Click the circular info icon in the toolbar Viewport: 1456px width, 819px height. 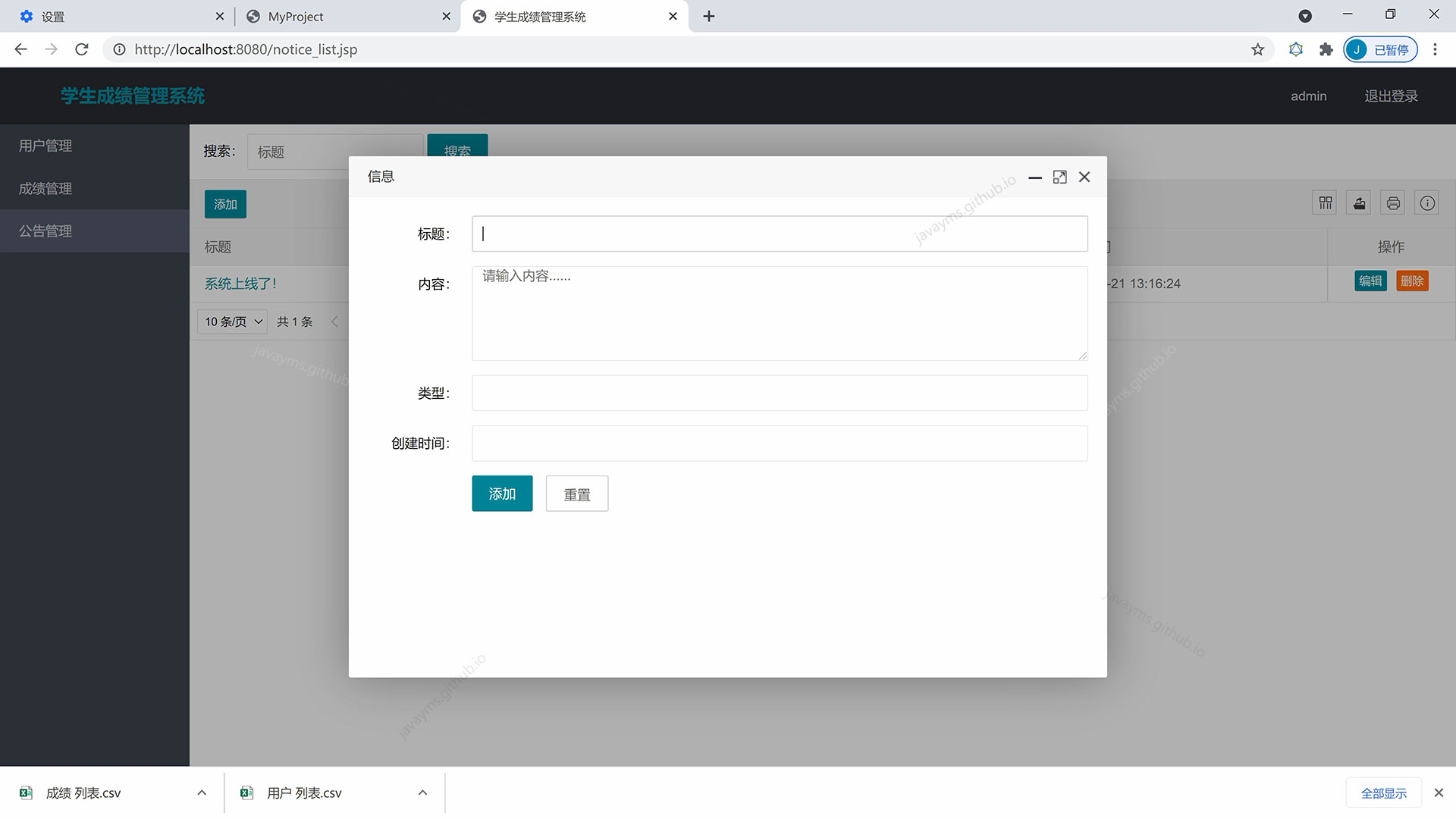[x=1427, y=202]
